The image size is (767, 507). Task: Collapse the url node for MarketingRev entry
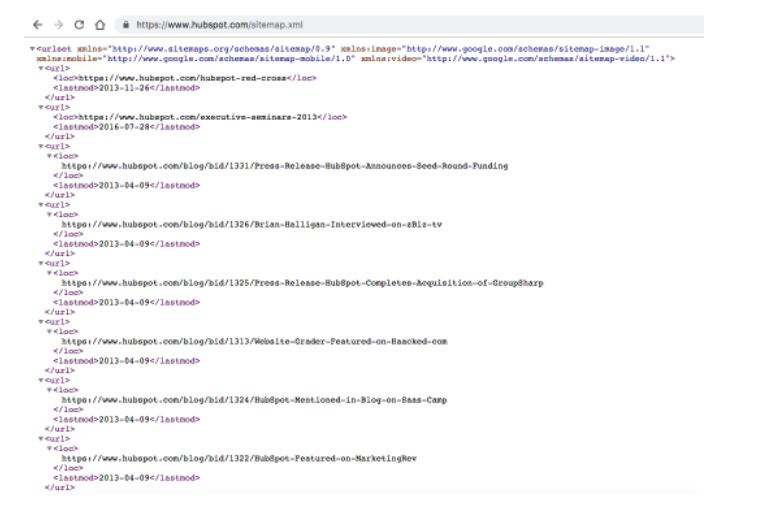41,439
